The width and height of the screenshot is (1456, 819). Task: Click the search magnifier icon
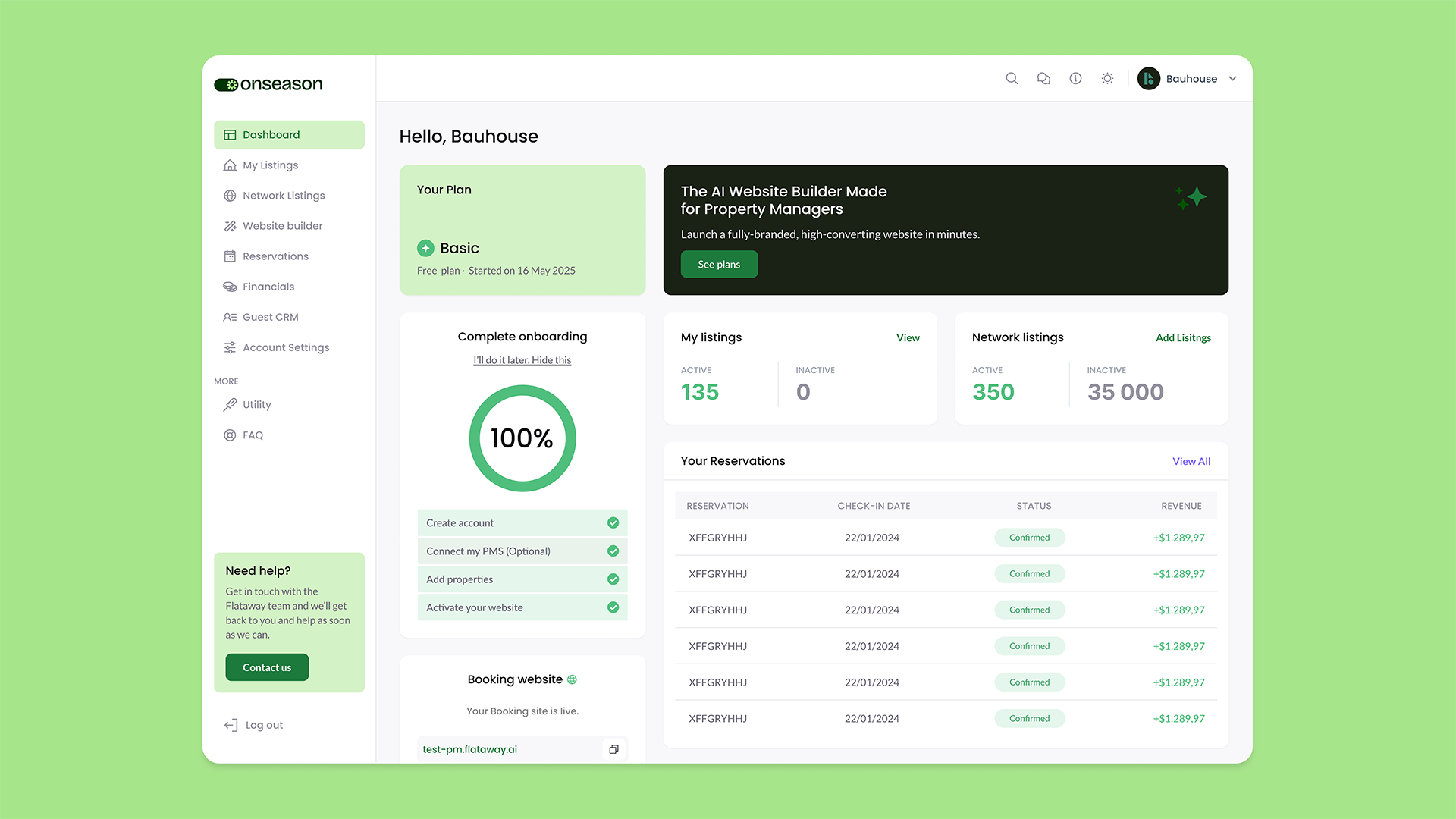coord(1012,79)
